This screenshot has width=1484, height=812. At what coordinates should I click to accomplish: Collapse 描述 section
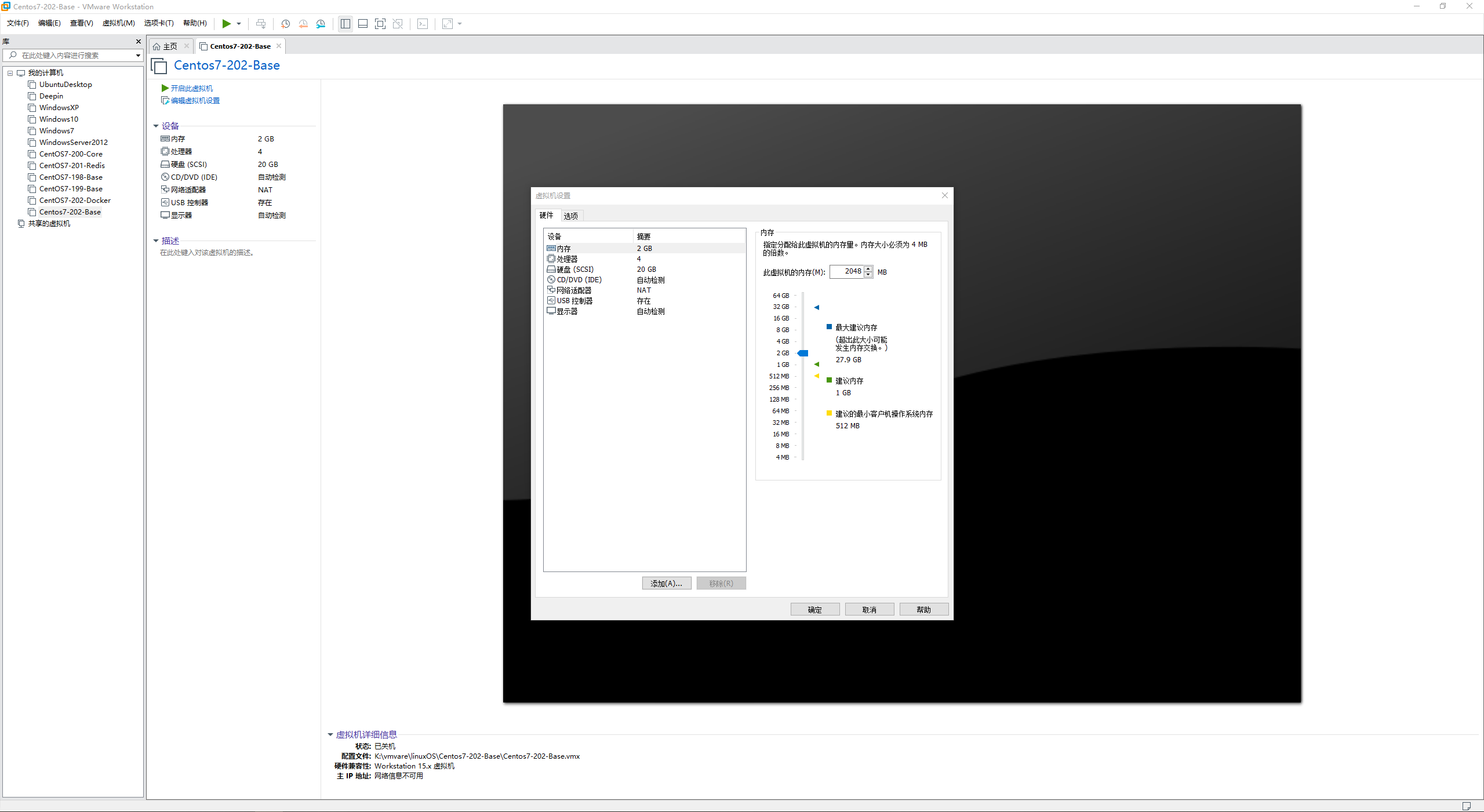(x=156, y=241)
